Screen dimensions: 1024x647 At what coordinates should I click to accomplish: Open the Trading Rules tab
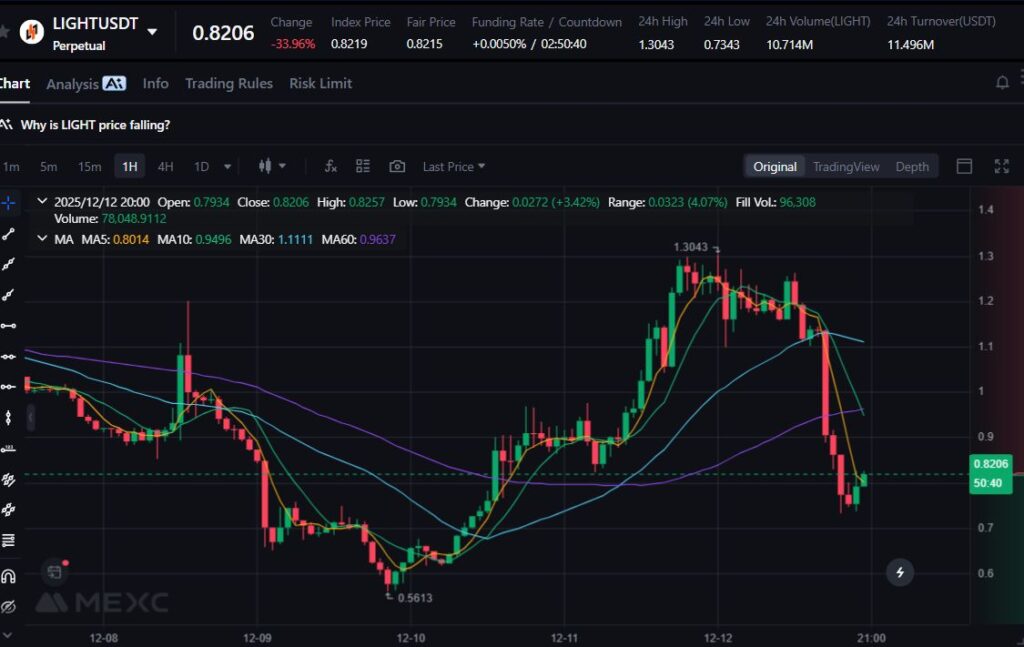[228, 84]
